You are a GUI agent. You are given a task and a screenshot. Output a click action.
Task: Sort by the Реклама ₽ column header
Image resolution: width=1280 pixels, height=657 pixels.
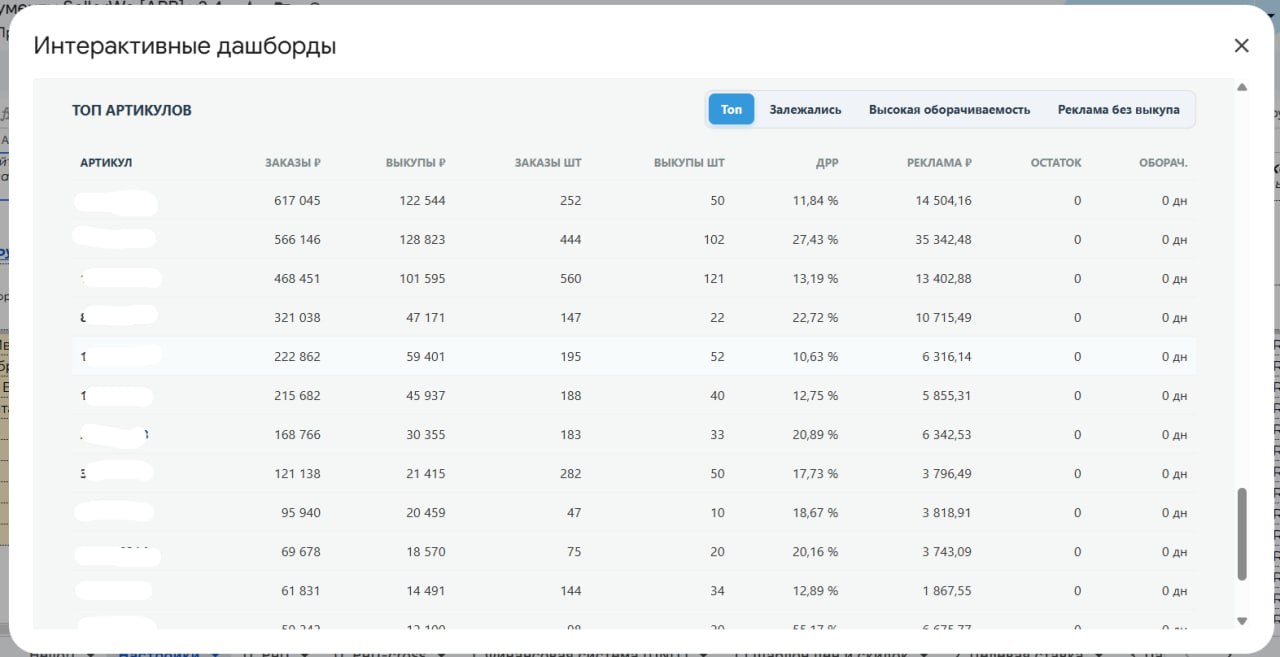click(939, 162)
